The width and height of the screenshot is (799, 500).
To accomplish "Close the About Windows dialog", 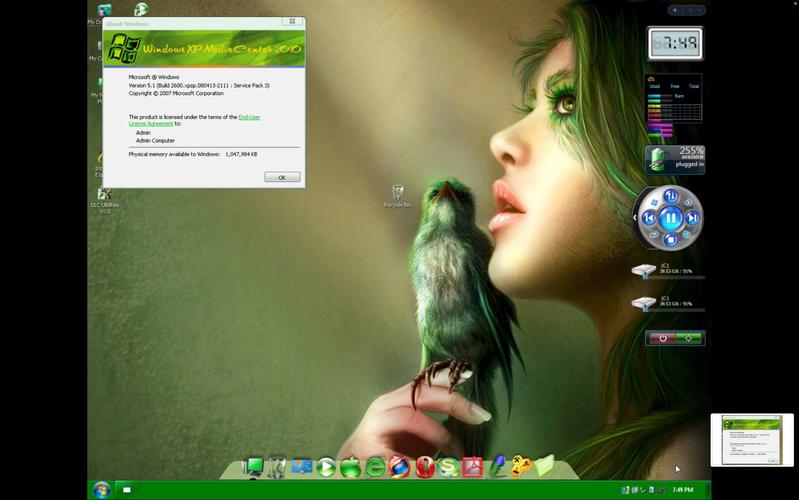I will click(292, 21).
